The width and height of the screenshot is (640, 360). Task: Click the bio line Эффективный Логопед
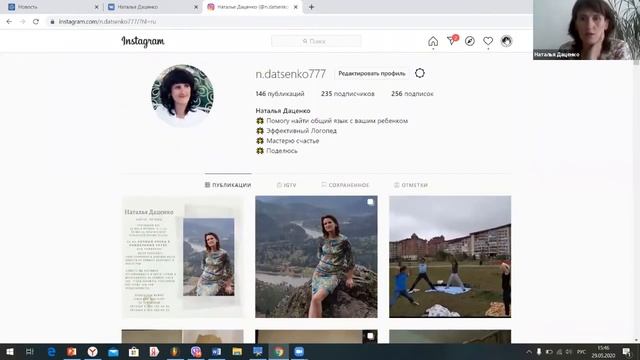click(x=301, y=131)
